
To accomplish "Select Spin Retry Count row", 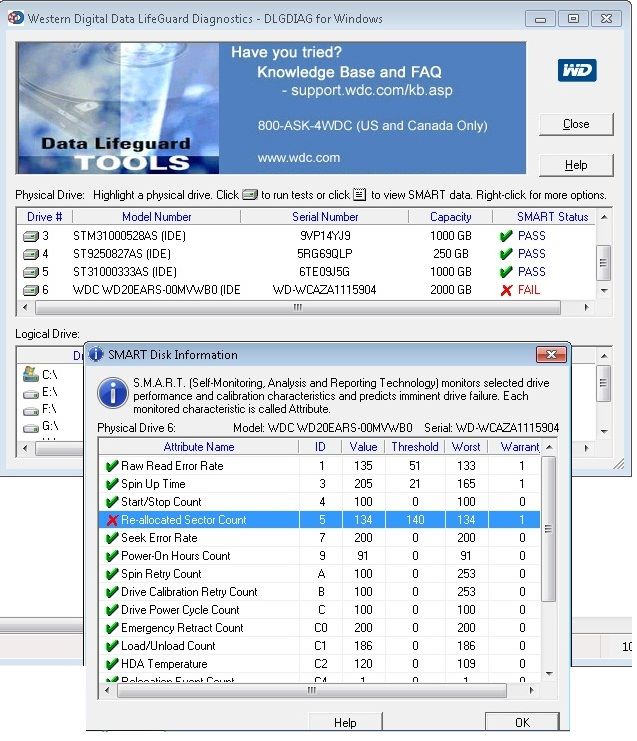I will 319,574.
